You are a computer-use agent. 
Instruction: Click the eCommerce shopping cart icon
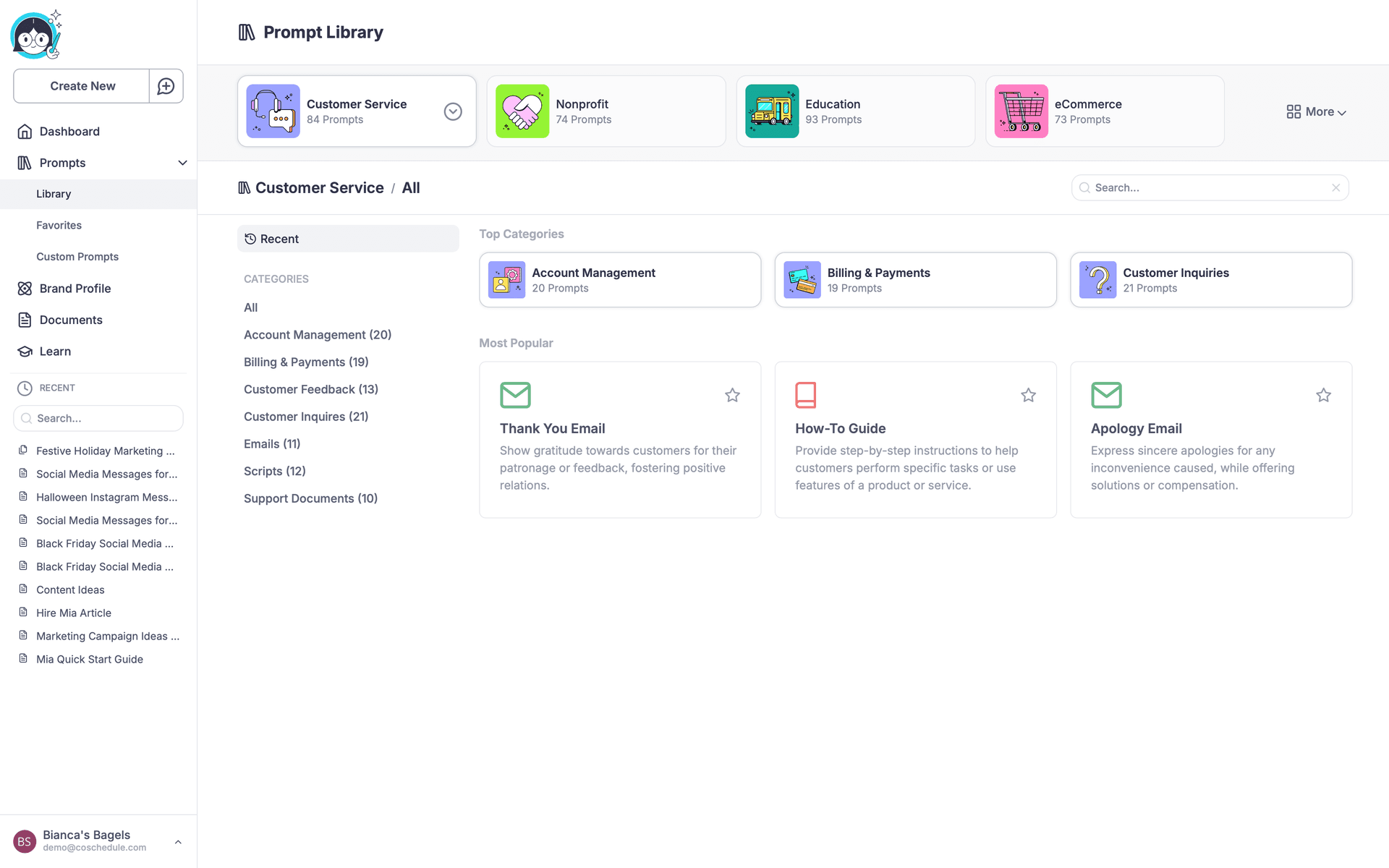point(1021,111)
